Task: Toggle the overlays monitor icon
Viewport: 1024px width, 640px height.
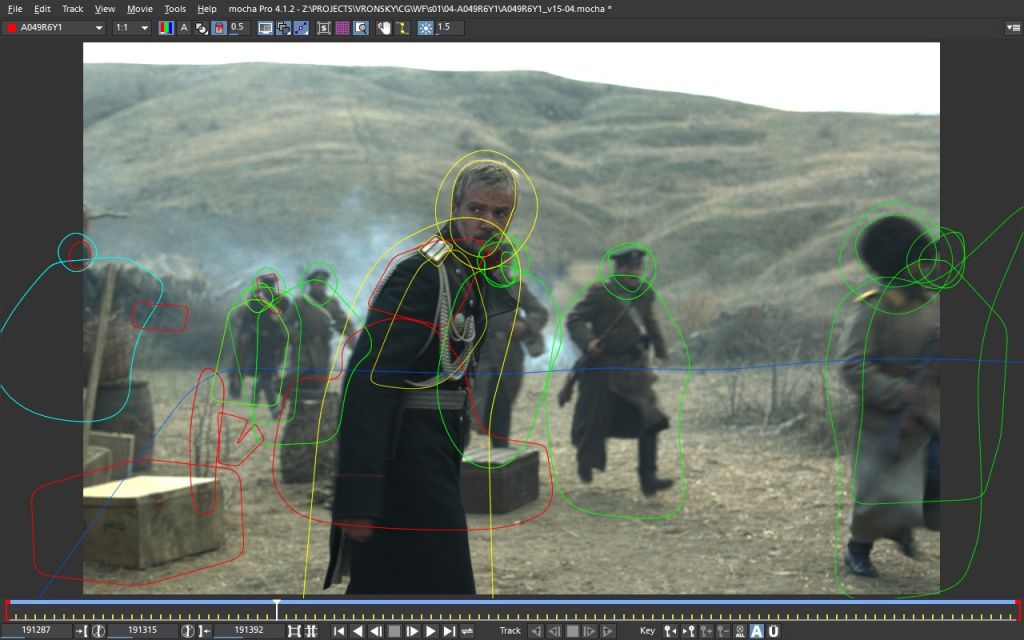Action: point(265,28)
